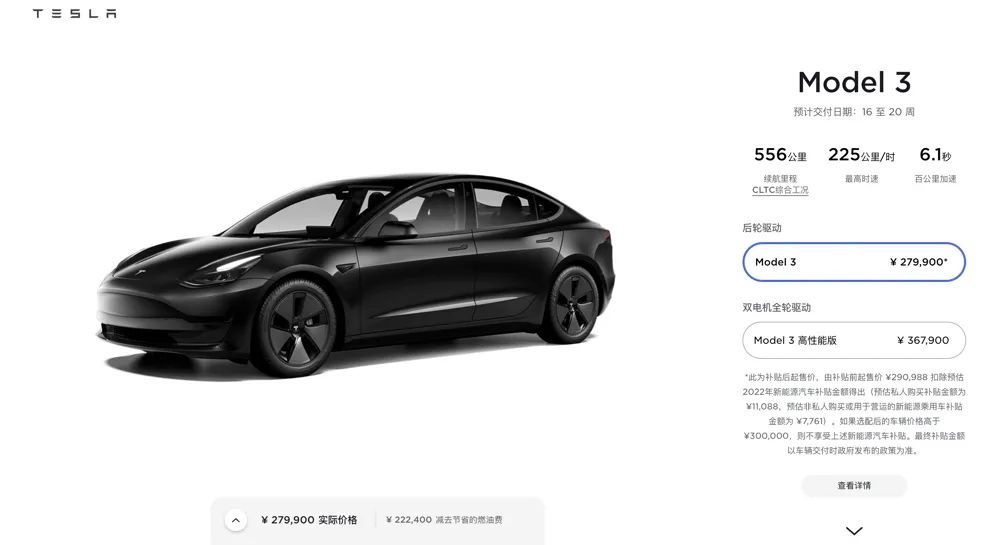Click the 556公里 range figure
Viewport: 1000px width, 545px height.
click(780, 155)
